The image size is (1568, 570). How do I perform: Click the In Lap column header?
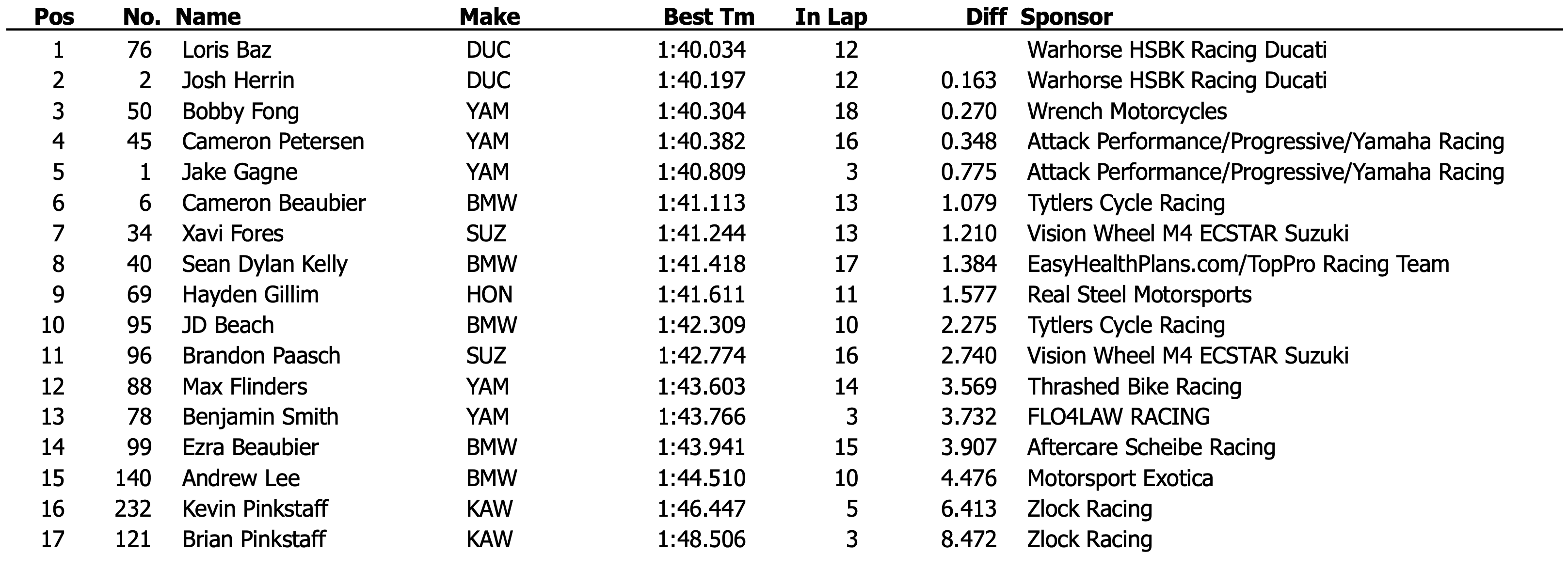(831, 16)
